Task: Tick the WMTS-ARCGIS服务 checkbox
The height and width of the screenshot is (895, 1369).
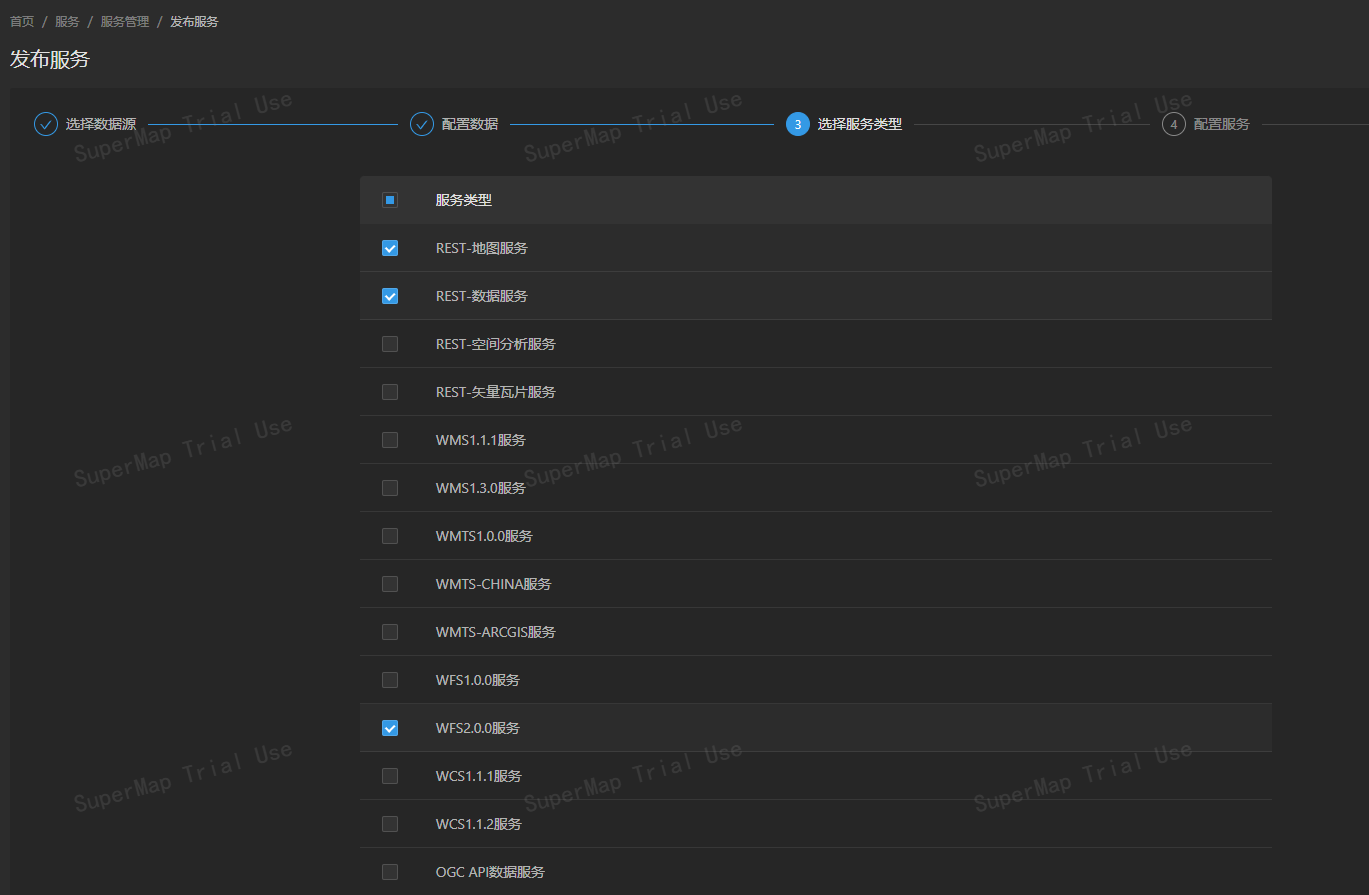Action: click(x=390, y=632)
